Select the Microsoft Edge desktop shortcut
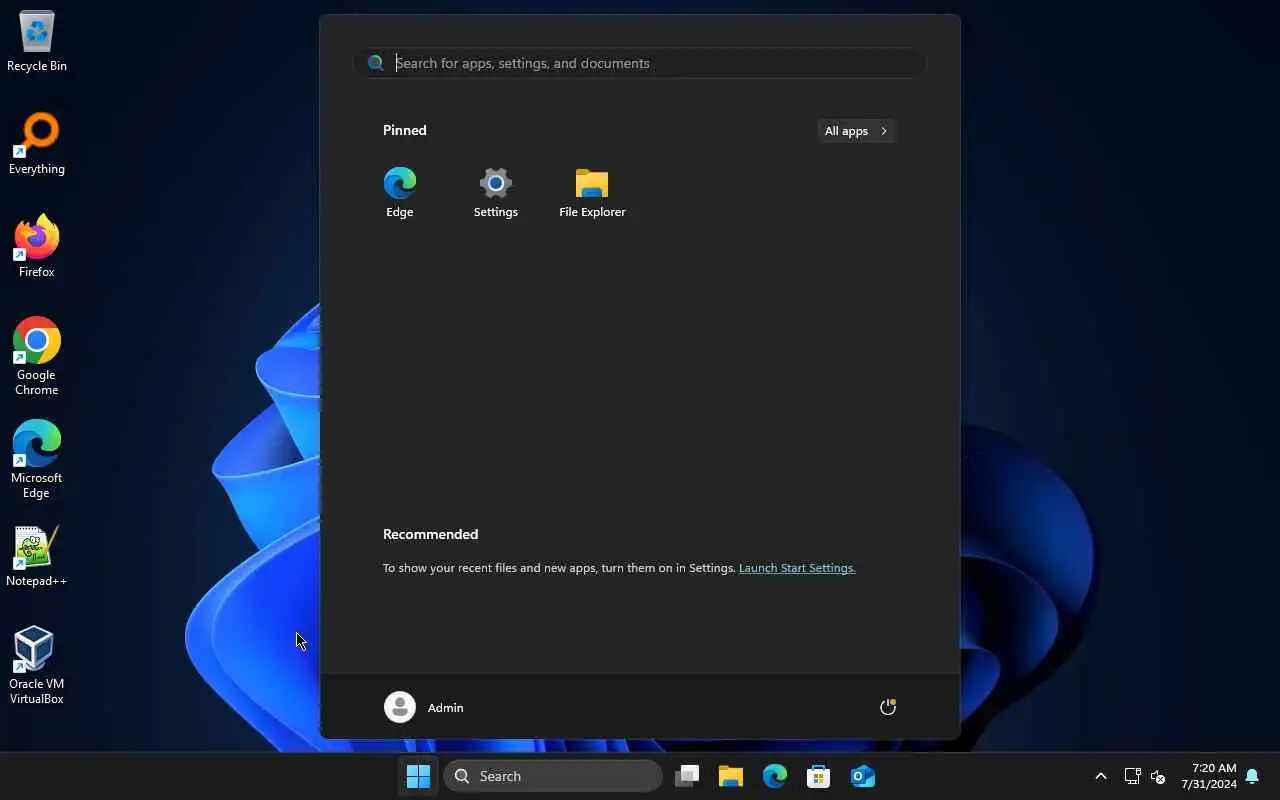This screenshot has height=800, width=1280. point(37,459)
